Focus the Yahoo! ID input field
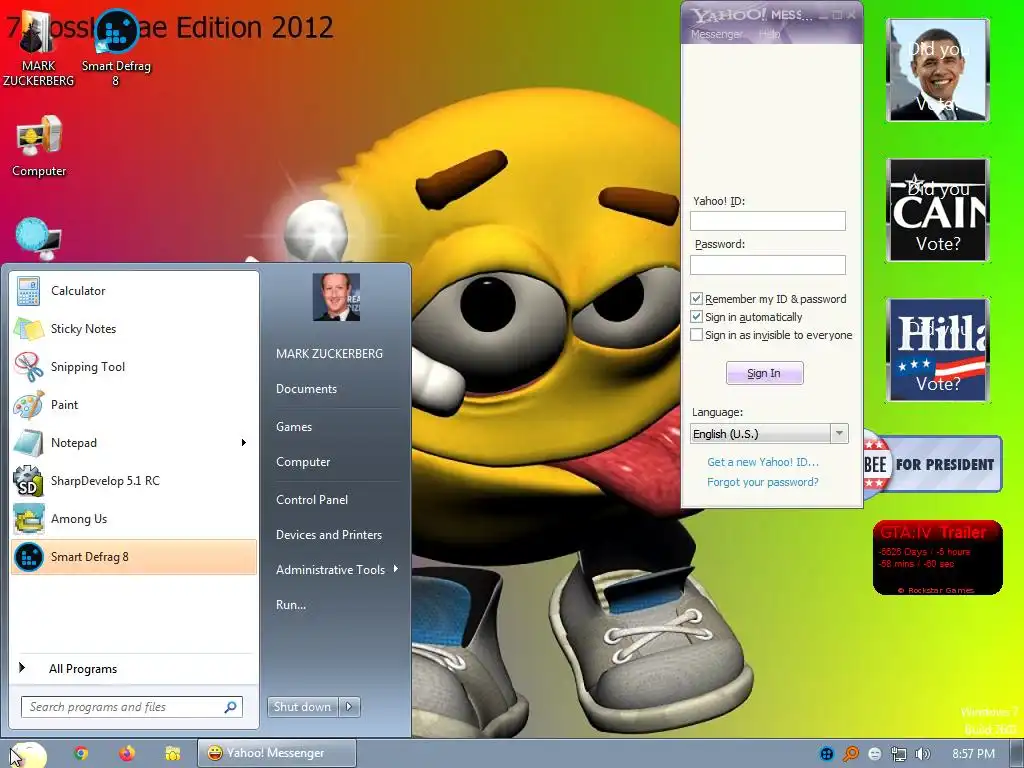 (x=767, y=221)
